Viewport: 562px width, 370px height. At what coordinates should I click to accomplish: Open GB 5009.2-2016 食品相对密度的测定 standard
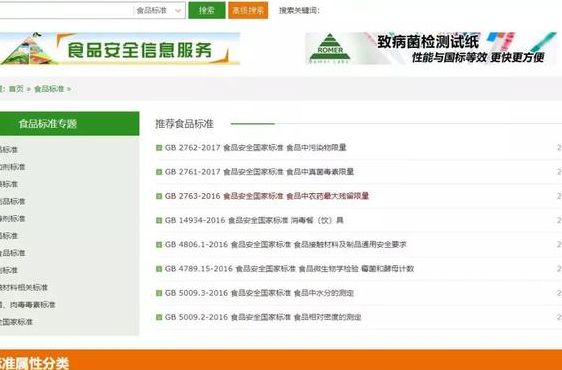tap(263, 317)
